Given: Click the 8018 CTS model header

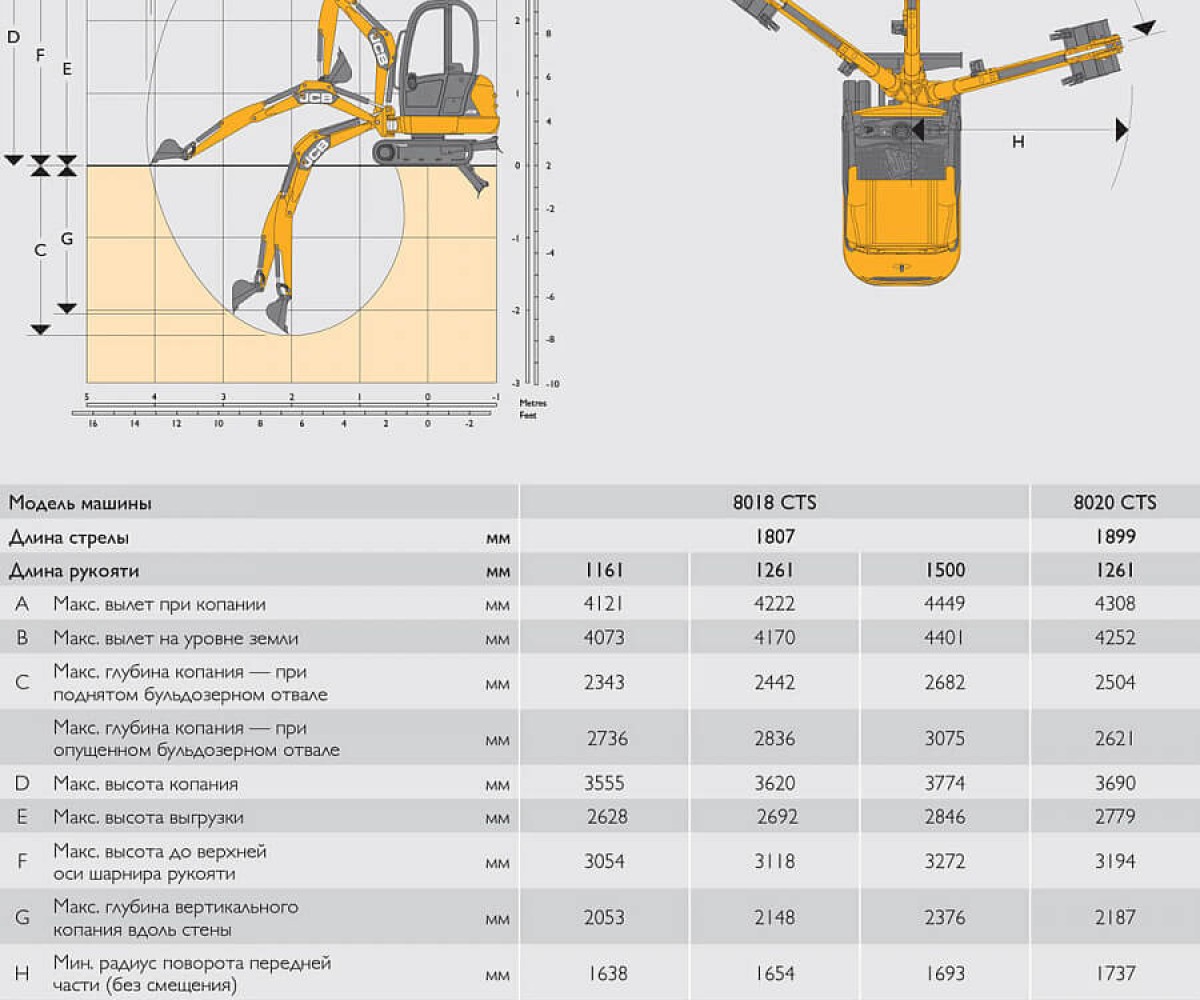Looking at the screenshot, I should pyautogui.click(x=774, y=503).
